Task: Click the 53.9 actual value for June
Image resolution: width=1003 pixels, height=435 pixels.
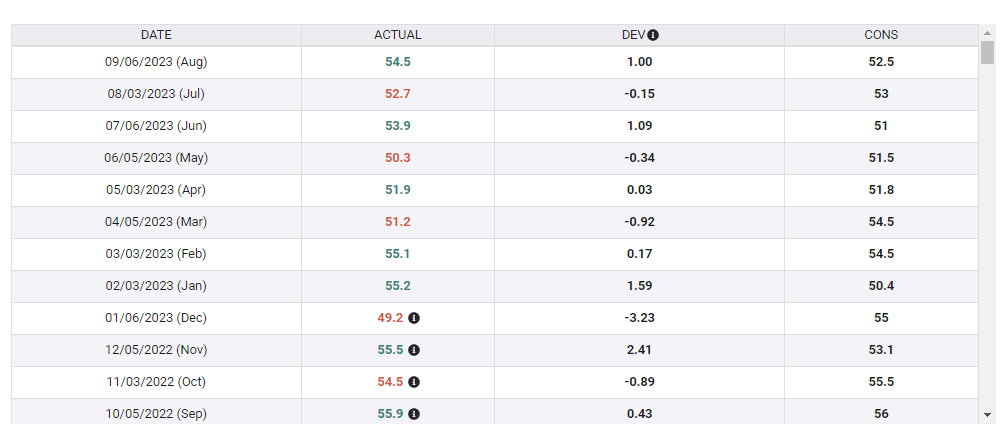Action: [x=398, y=126]
